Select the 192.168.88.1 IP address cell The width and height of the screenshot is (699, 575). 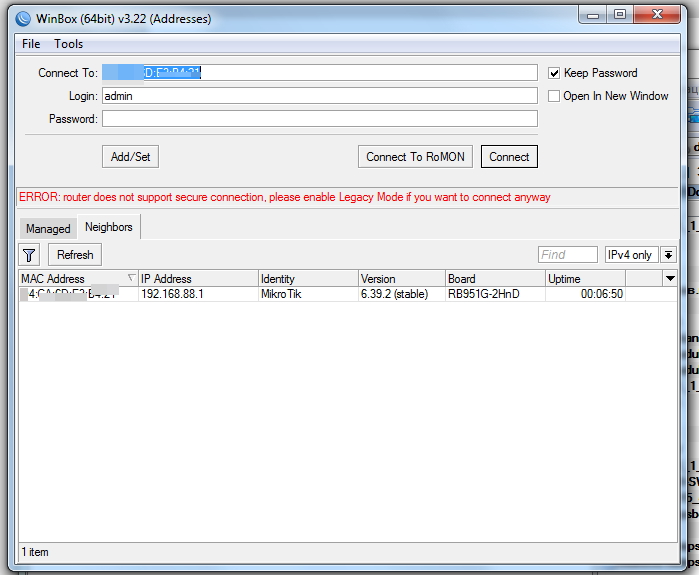click(x=198, y=294)
